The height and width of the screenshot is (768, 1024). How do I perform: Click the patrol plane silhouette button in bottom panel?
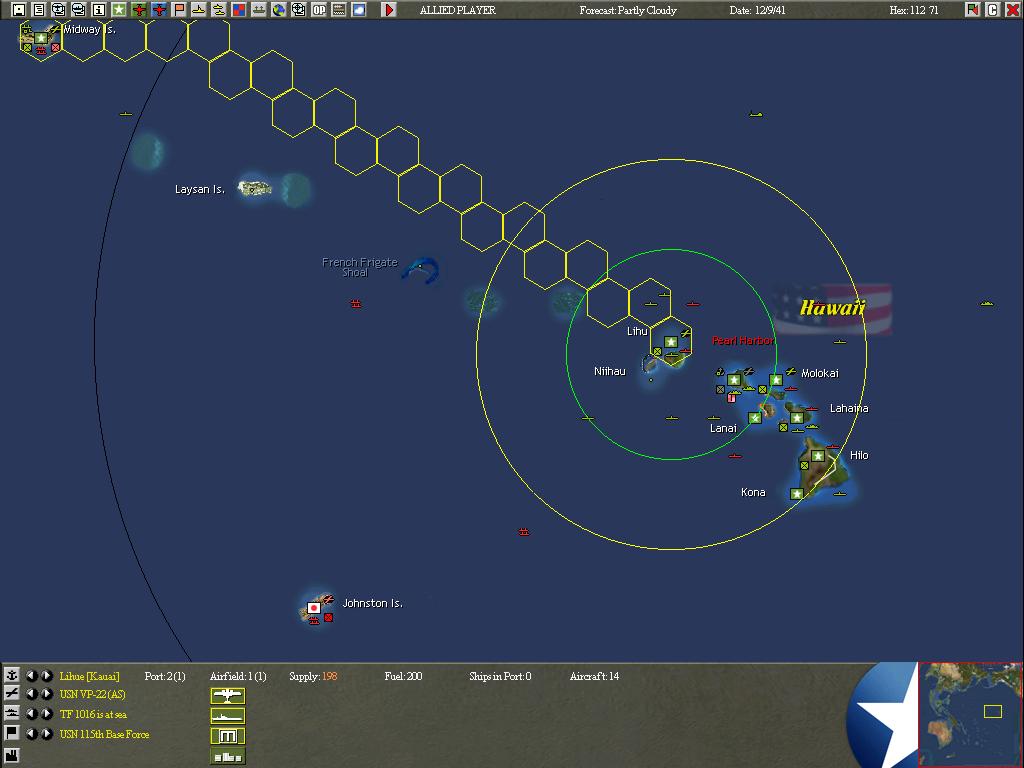coord(228,696)
